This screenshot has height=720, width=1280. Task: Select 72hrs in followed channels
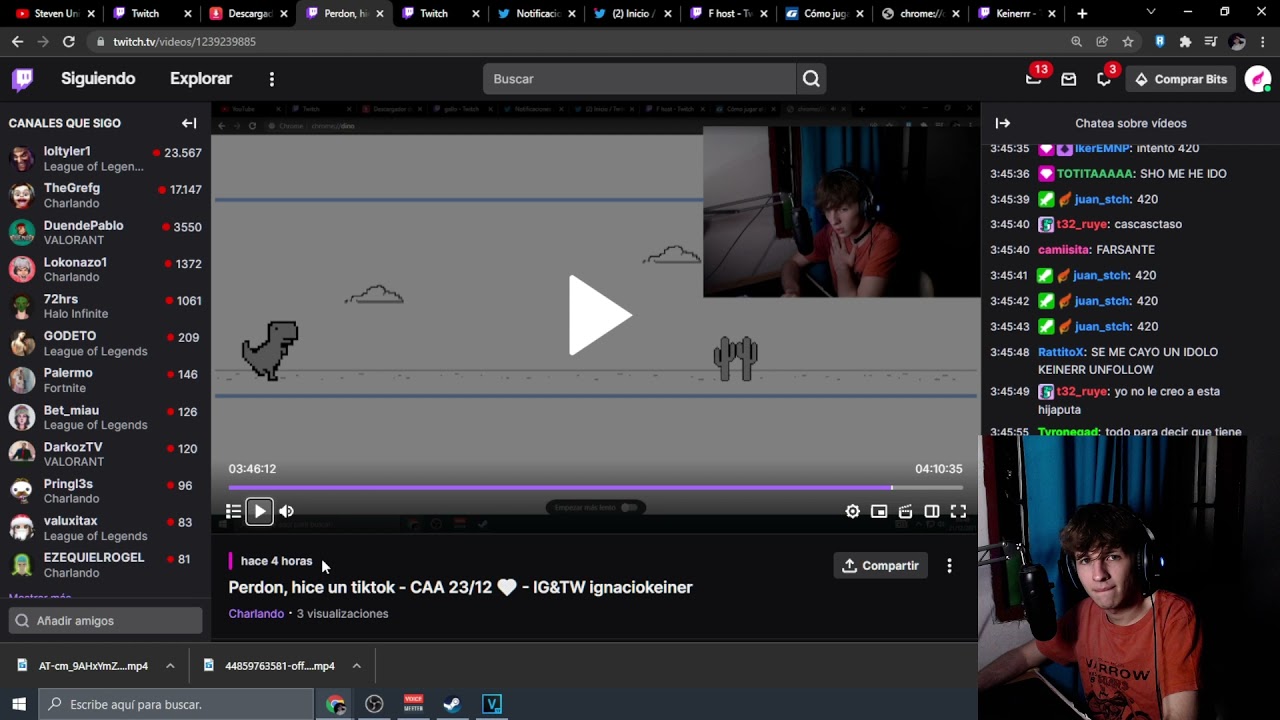(105, 307)
